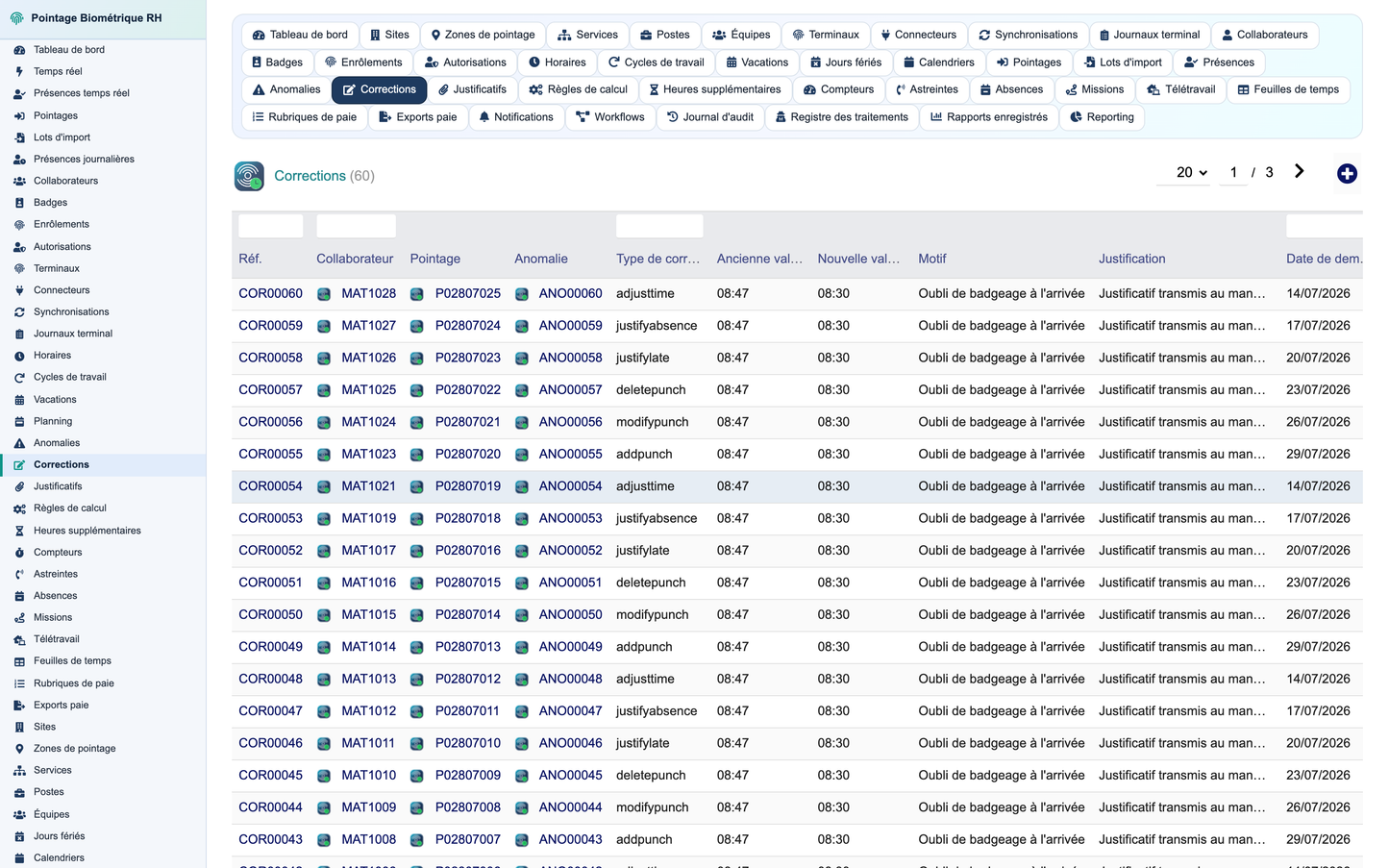The width and height of the screenshot is (1389, 868).
Task: Click the icon beside P02807023 pointage
Action: pyautogui.click(x=416, y=359)
